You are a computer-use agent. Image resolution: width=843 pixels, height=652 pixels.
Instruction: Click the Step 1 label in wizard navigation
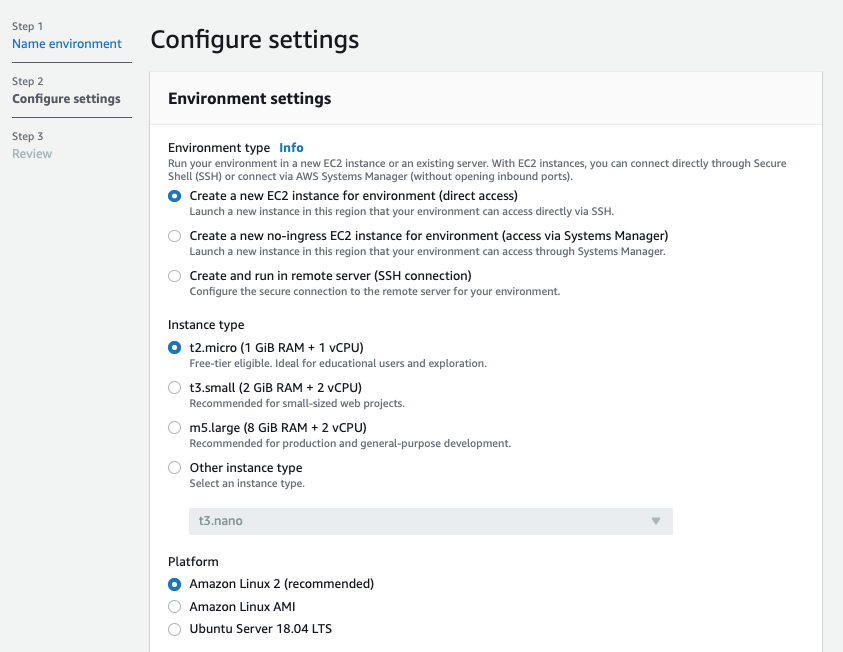[x=28, y=26]
